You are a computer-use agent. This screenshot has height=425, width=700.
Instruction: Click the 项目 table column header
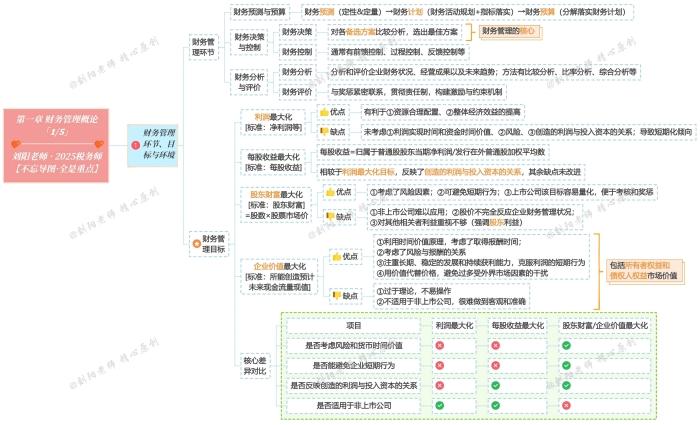(x=353, y=325)
